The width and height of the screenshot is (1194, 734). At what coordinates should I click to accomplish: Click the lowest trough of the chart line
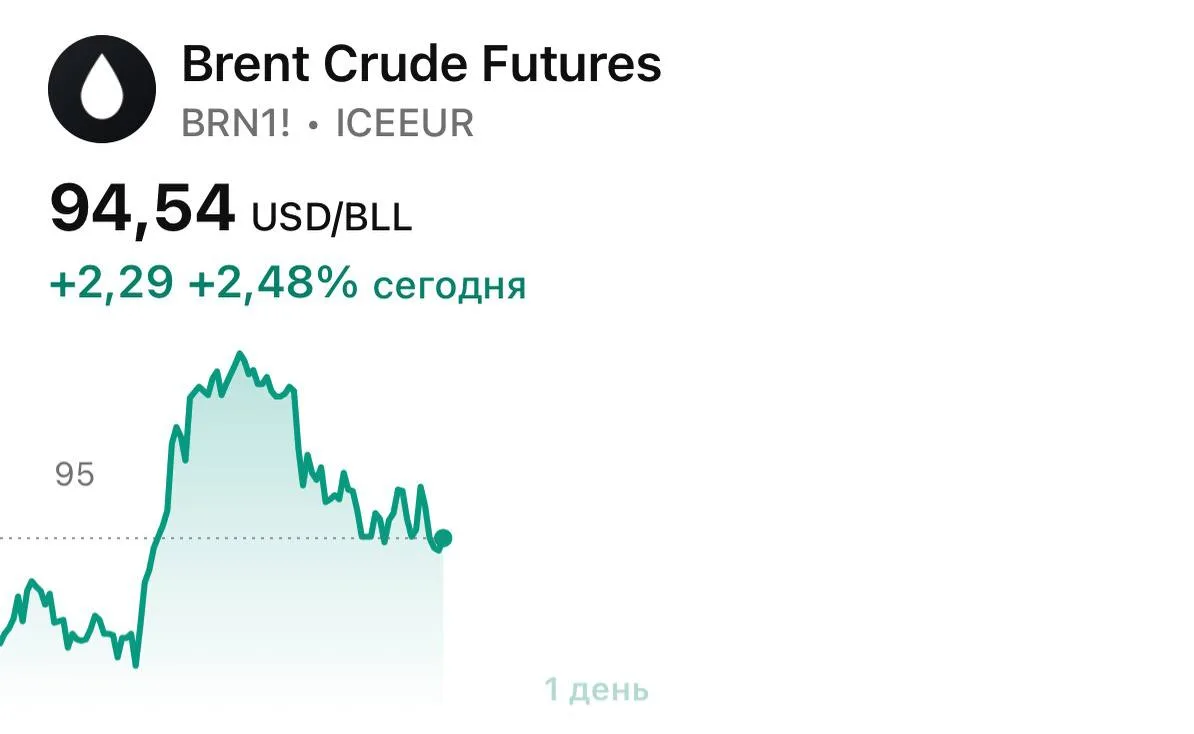coord(136,664)
